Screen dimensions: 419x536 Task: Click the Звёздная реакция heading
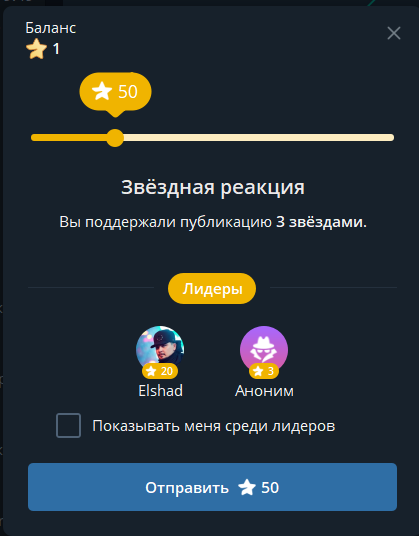213,187
